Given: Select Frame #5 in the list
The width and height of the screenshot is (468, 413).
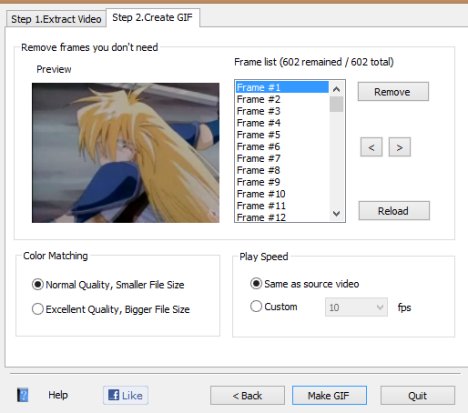Looking at the screenshot, I should click(x=282, y=135).
